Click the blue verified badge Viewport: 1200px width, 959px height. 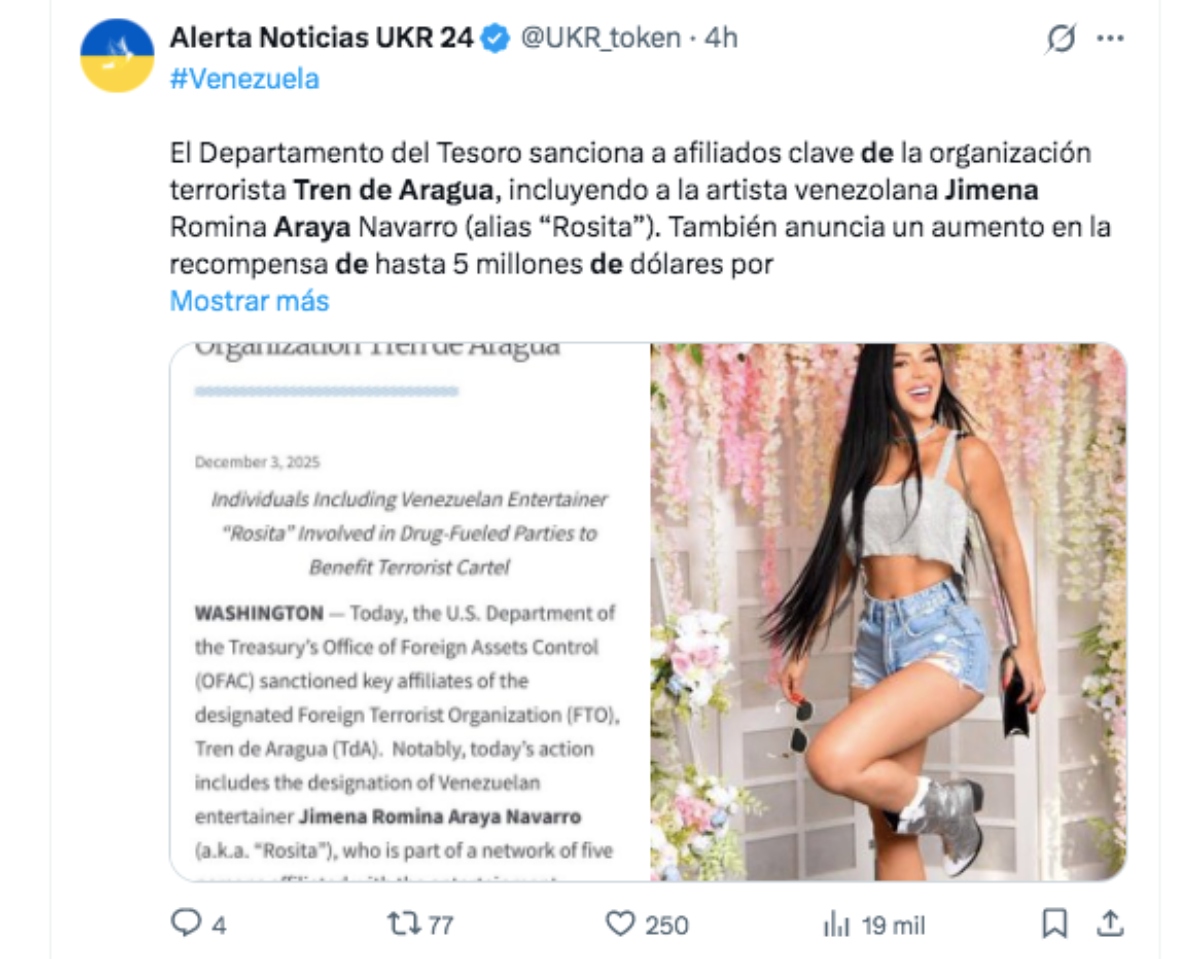click(x=497, y=38)
